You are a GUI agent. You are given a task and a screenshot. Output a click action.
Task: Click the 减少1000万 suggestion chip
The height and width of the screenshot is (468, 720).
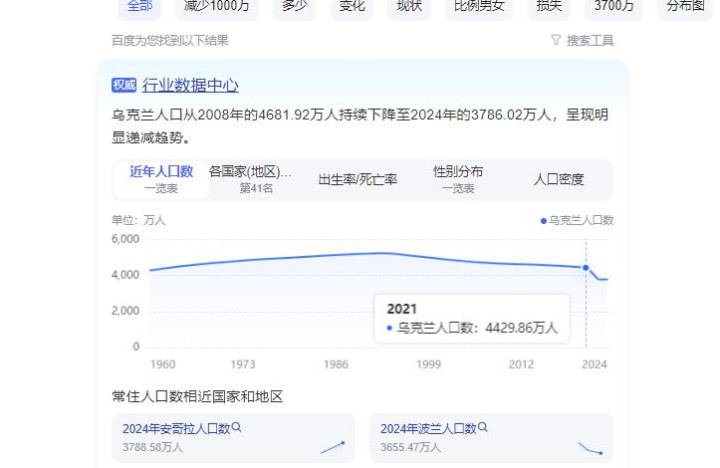tap(216, 6)
